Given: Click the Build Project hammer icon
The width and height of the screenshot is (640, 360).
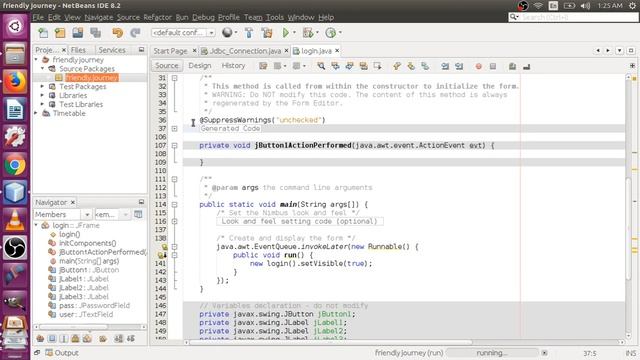Looking at the screenshot, I should [249, 33].
